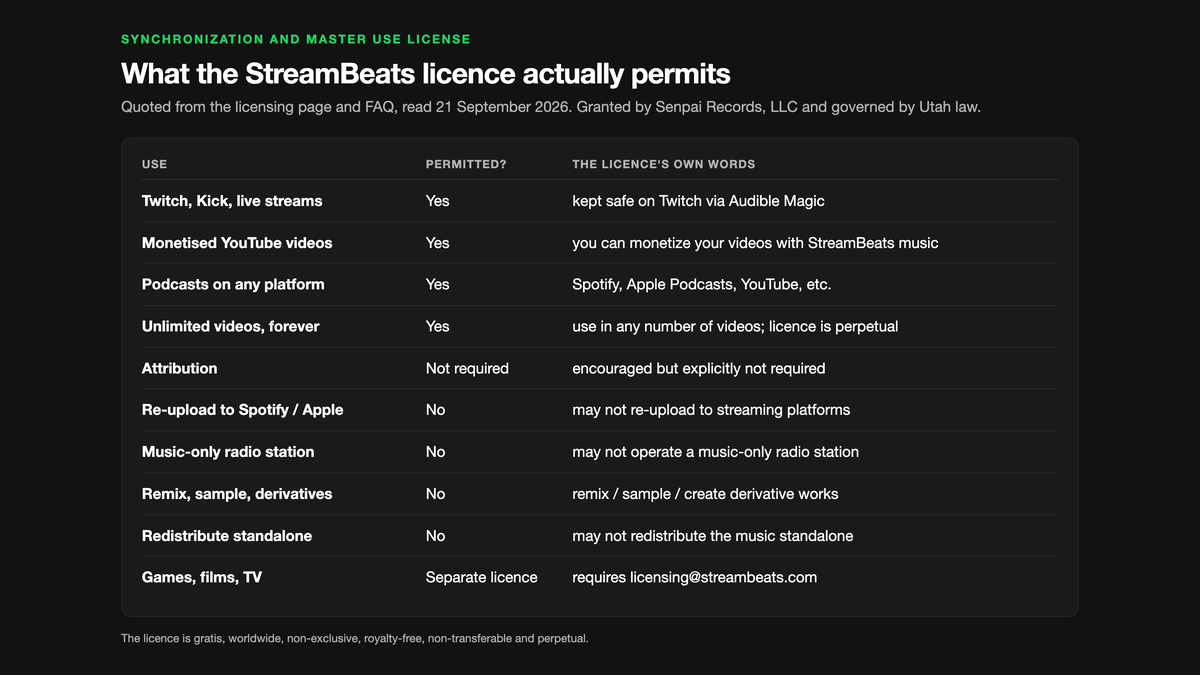Click the 'Separate licence' value
This screenshot has width=1200, height=675.
tap(482, 578)
